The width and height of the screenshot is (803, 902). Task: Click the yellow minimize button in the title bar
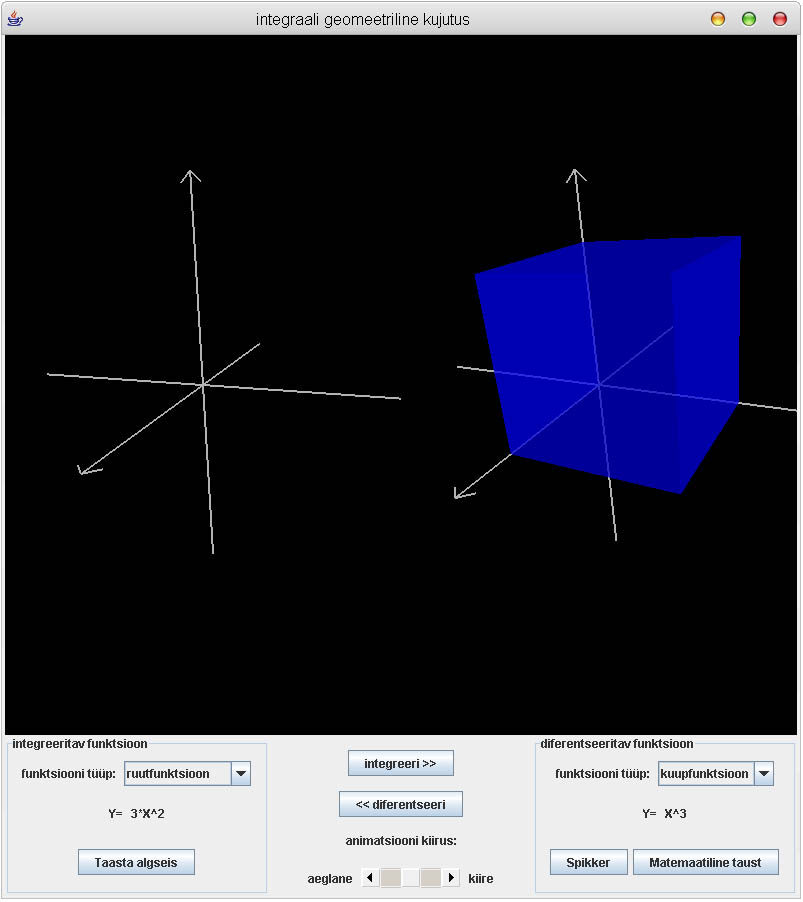point(717,19)
